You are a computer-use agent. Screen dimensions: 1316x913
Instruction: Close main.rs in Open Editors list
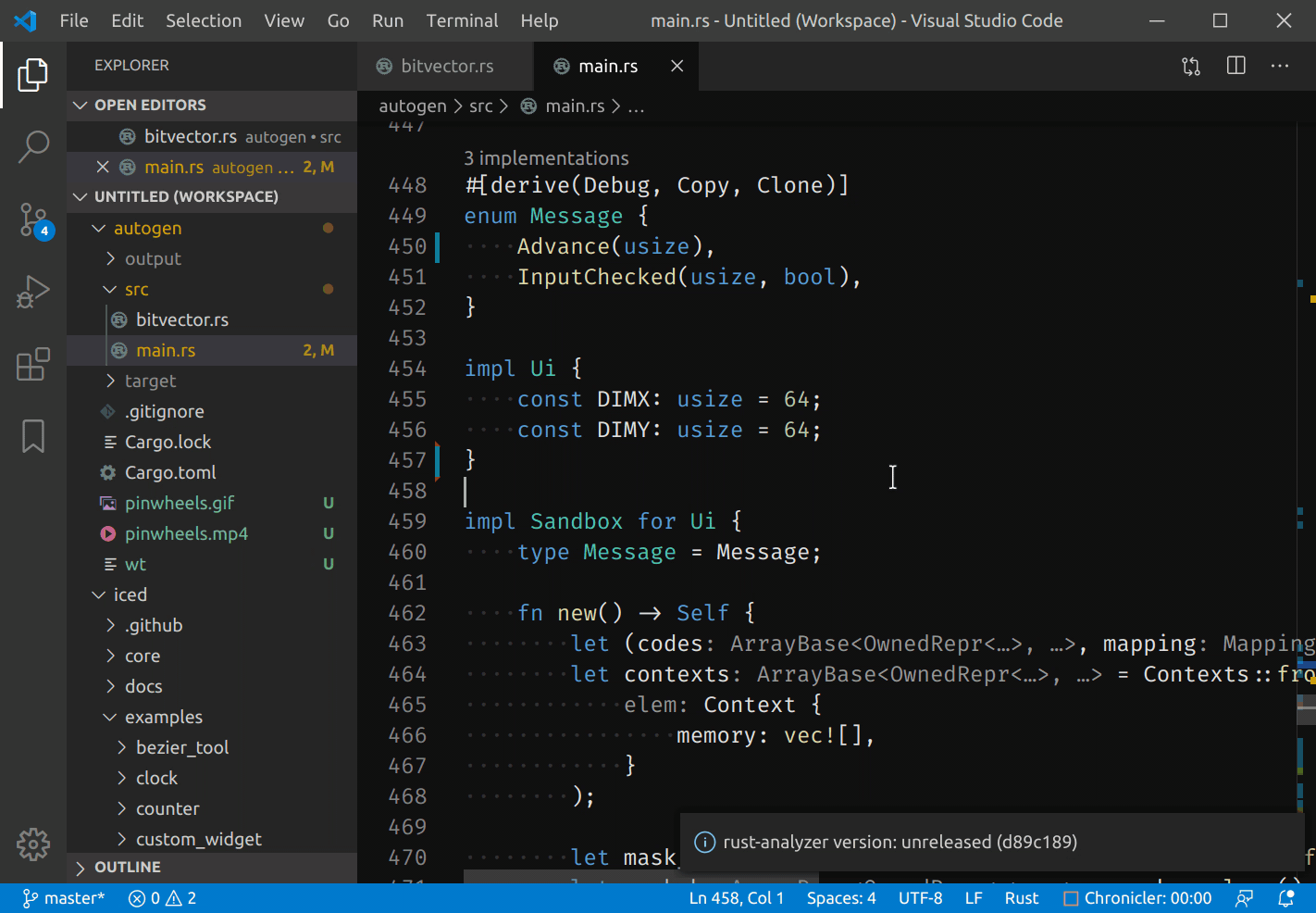click(x=103, y=167)
